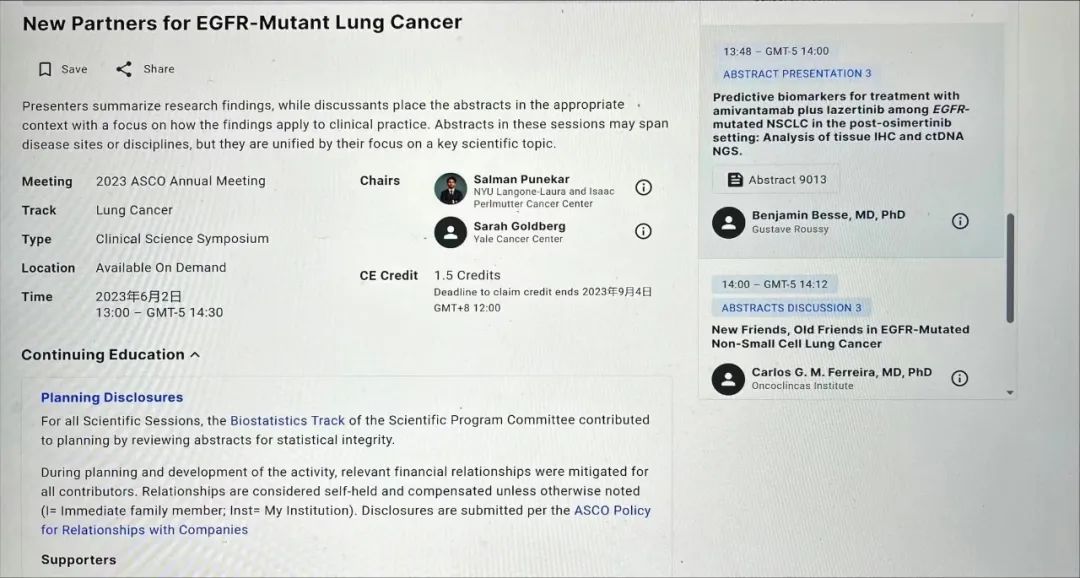Viewport: 1080px width, 578px height.
Task: Click Carlos Ferreira's avatar icon
Action: click(728, 379)
